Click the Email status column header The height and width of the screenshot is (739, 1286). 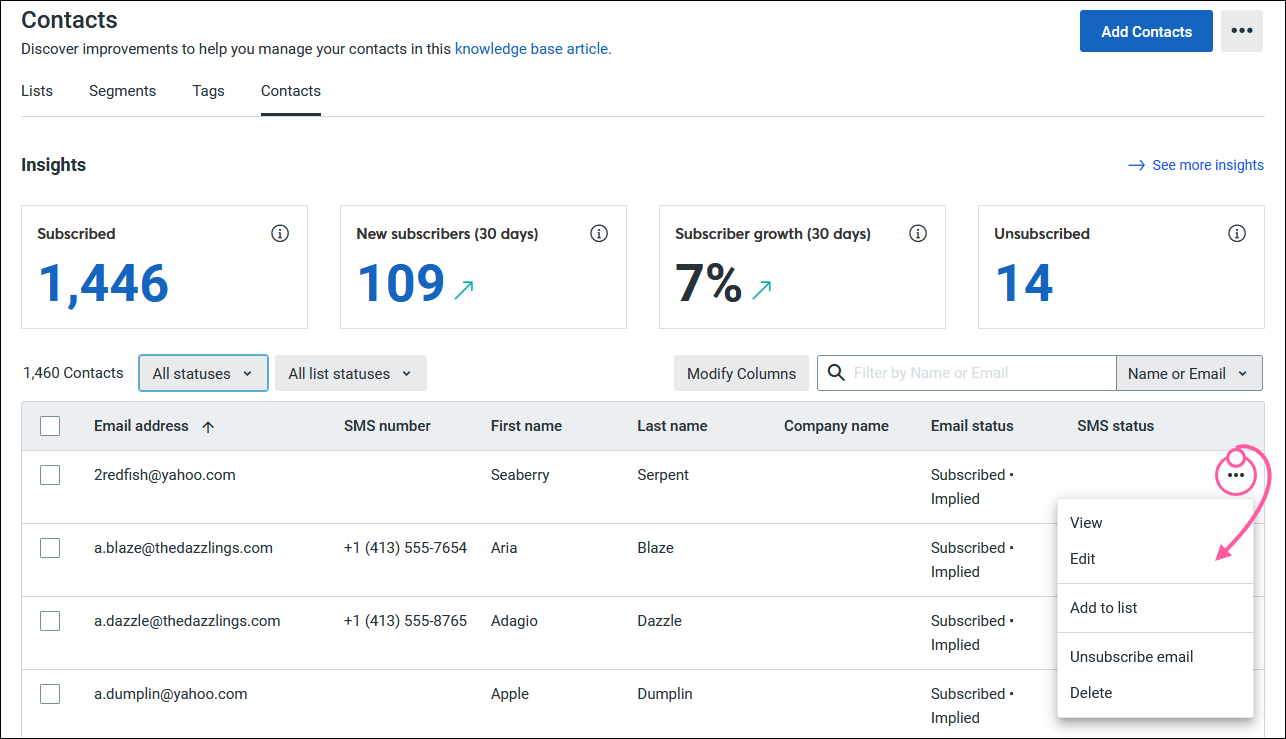[972, 426]
